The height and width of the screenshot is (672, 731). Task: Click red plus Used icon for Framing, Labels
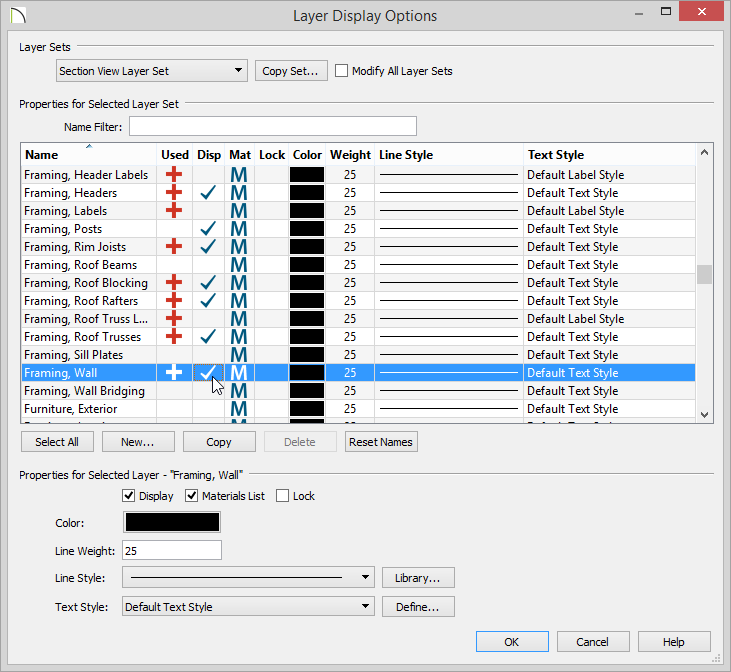point(174,210)
